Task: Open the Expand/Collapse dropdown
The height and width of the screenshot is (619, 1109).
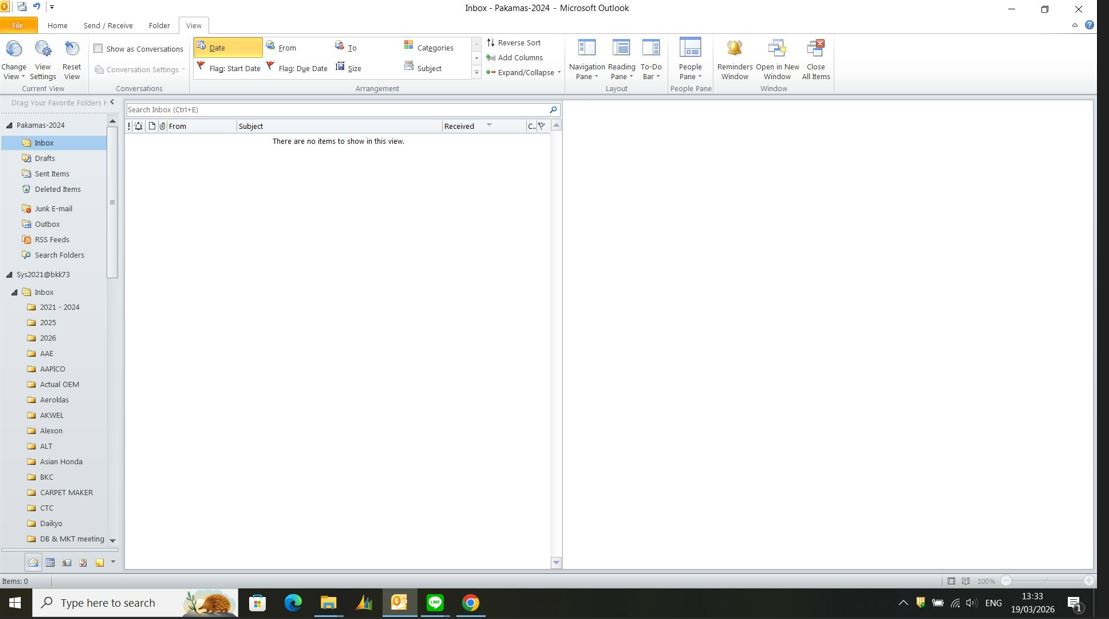Action: pyautogui.click(x=523, y=72)
